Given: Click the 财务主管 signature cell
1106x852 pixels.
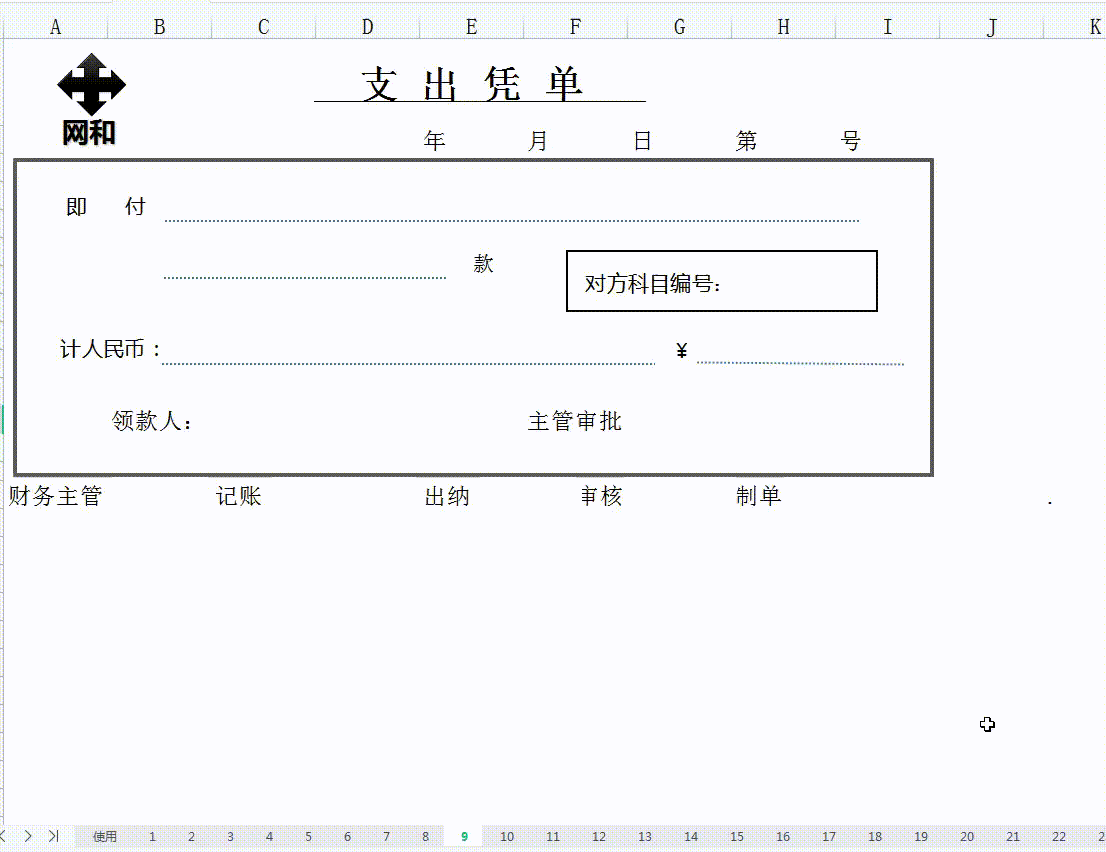Looking at the screenshot, I should [55, 496].
